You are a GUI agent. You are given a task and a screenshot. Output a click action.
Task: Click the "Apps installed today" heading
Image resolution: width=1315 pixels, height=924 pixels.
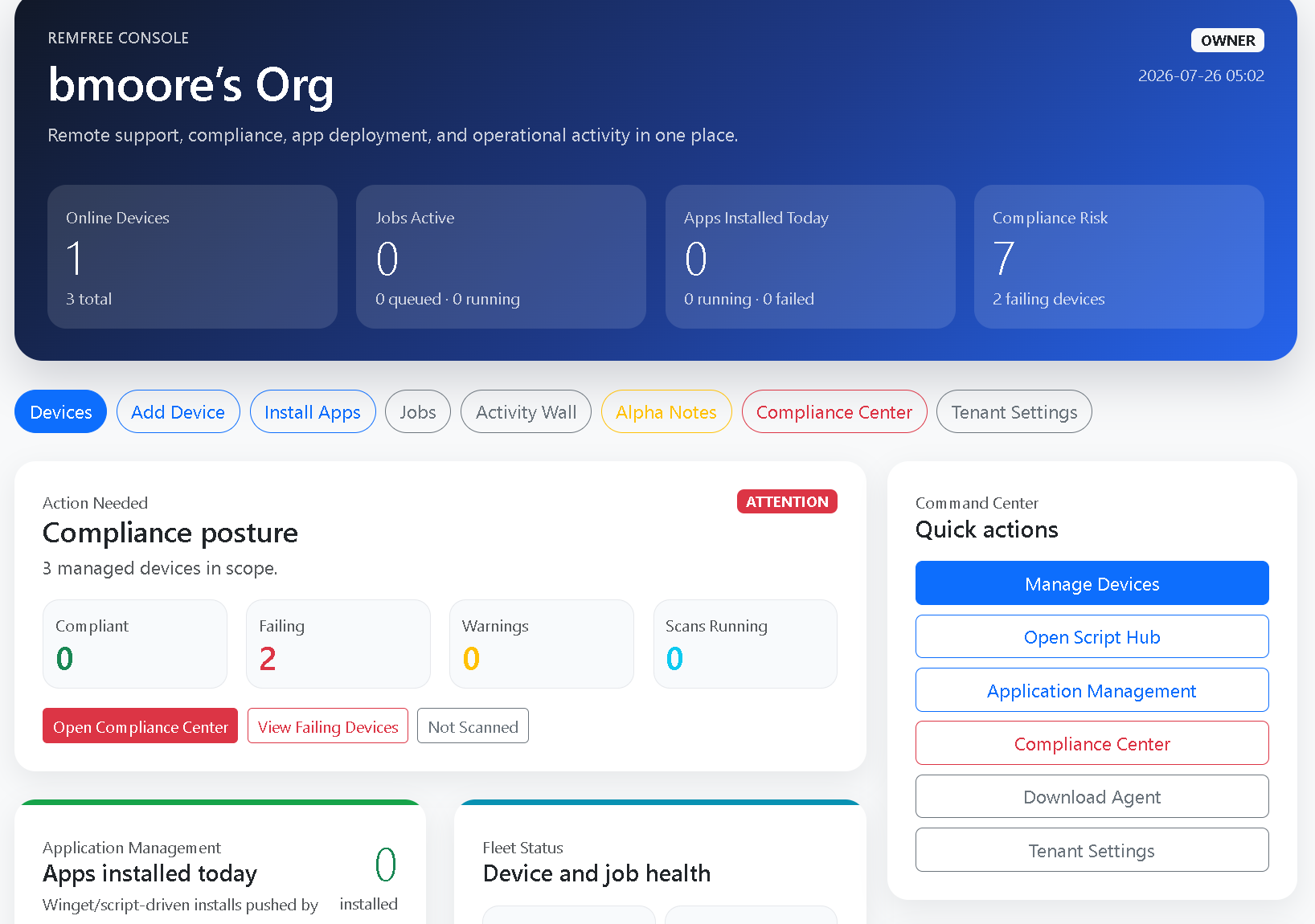tap(150, 873)
